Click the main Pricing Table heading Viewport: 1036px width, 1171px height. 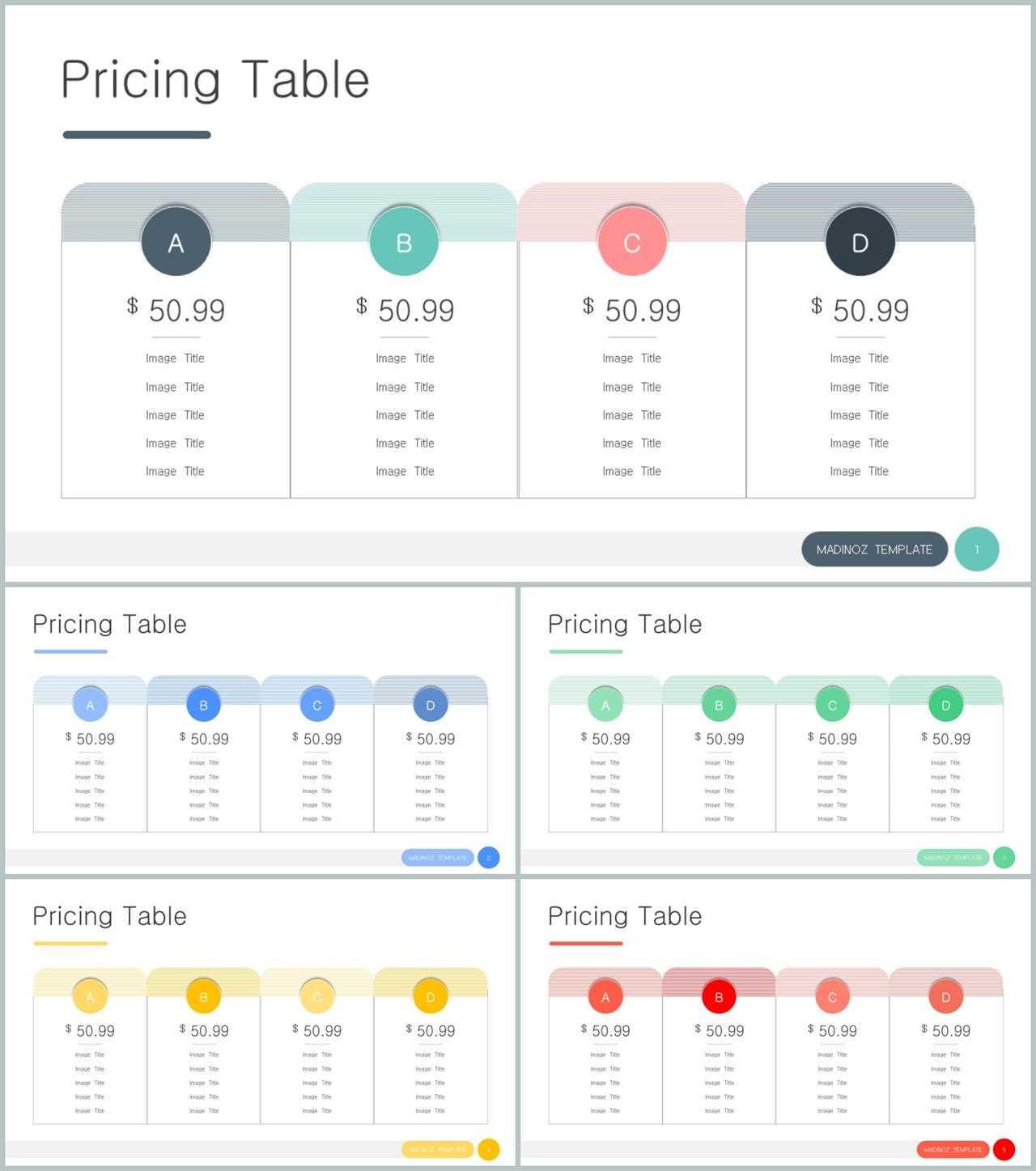(x=215, y=79)
